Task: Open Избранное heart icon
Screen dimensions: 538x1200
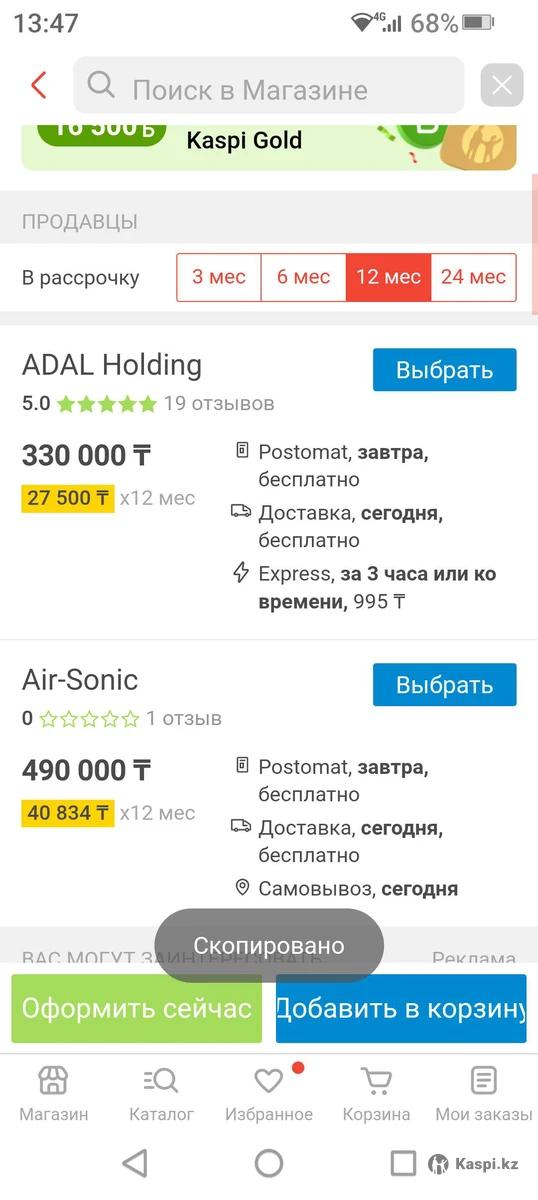Action: click(x=269, y=1080)
